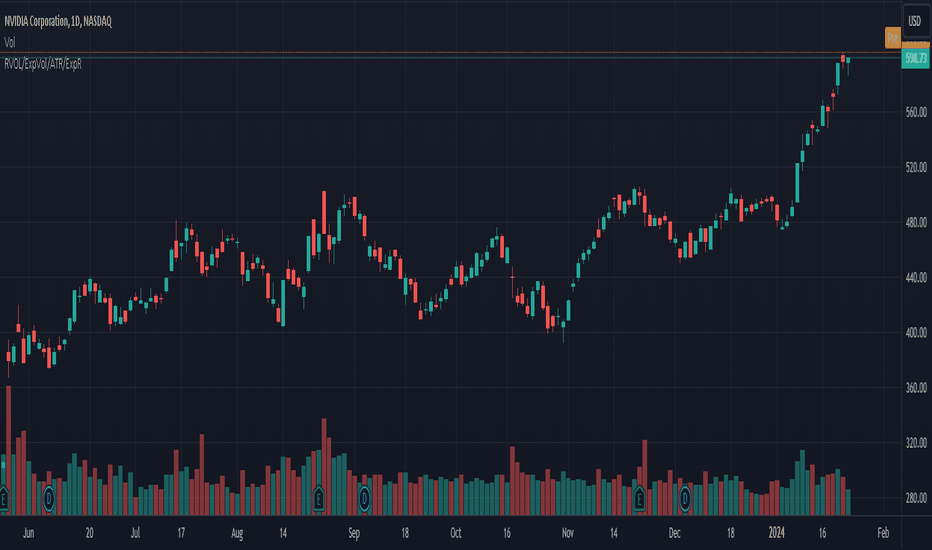Image resolution: width=932 pixels, height=550 pixels.
Task: Click the green current price label 598.73
Action: click(915, 59)
